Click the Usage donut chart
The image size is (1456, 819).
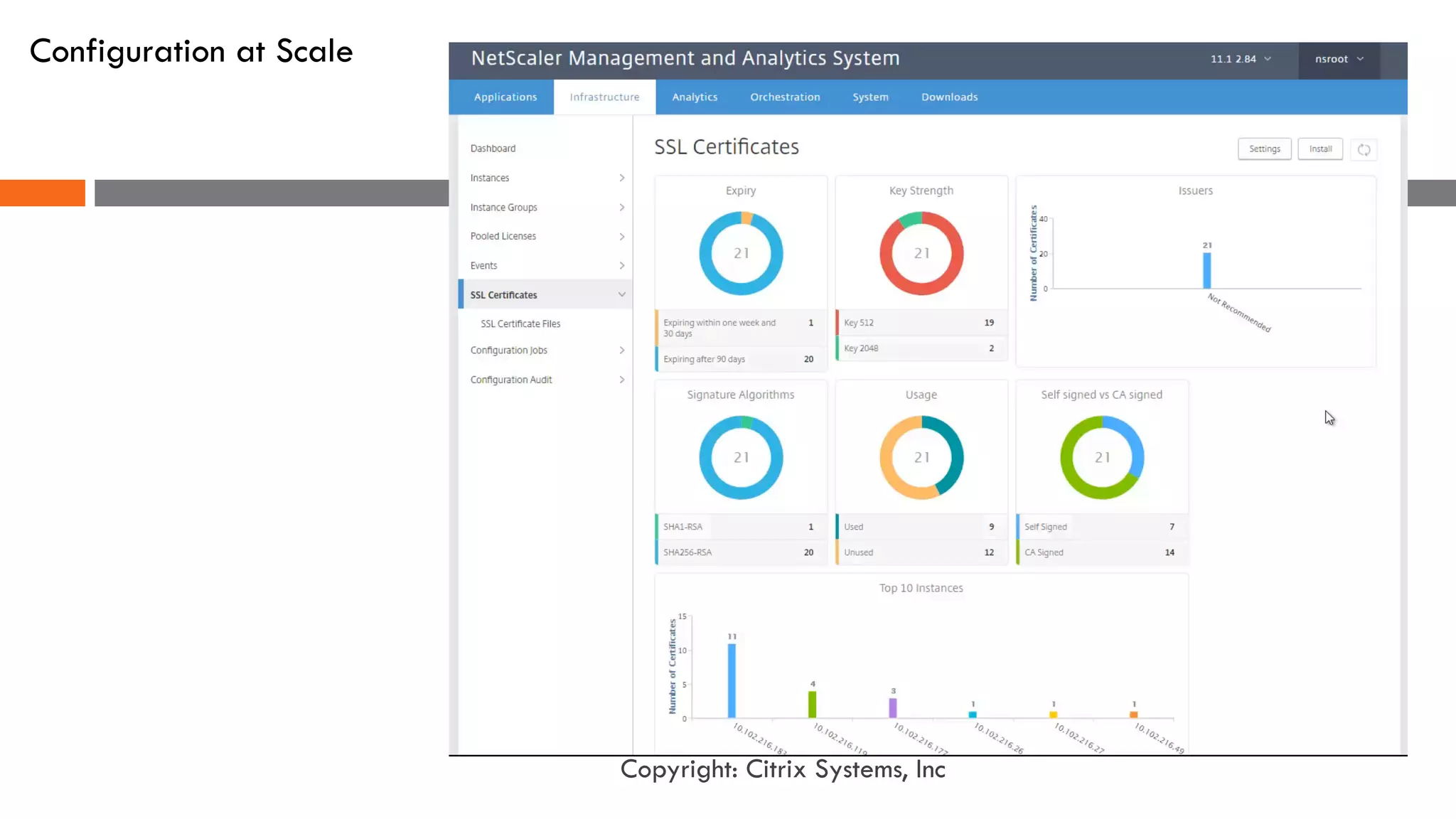point(921,457)
